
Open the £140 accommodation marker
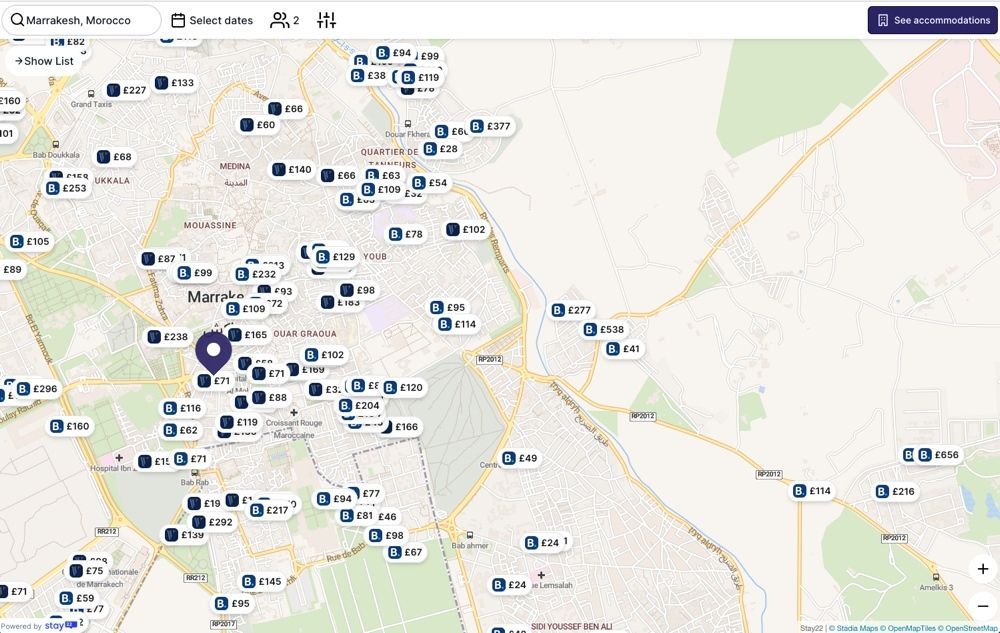pyautogui.click(x=292, y=169)
